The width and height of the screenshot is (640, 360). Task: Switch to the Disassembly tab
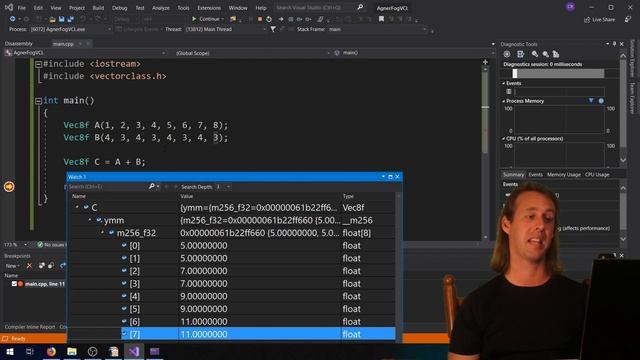click(x=18, y=44)
